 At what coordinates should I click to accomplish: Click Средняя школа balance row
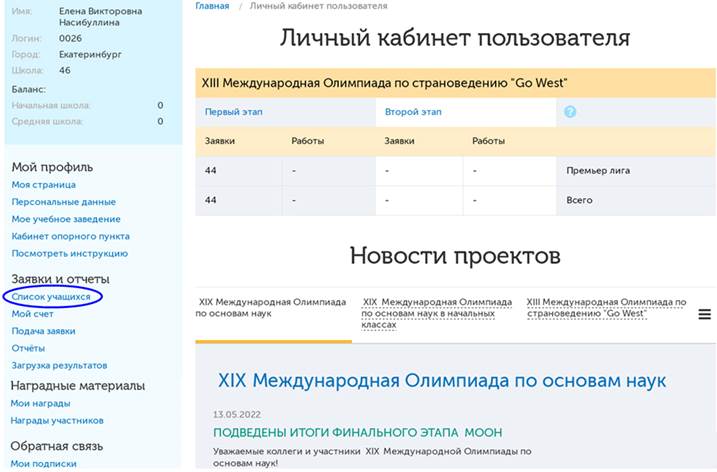87,122
